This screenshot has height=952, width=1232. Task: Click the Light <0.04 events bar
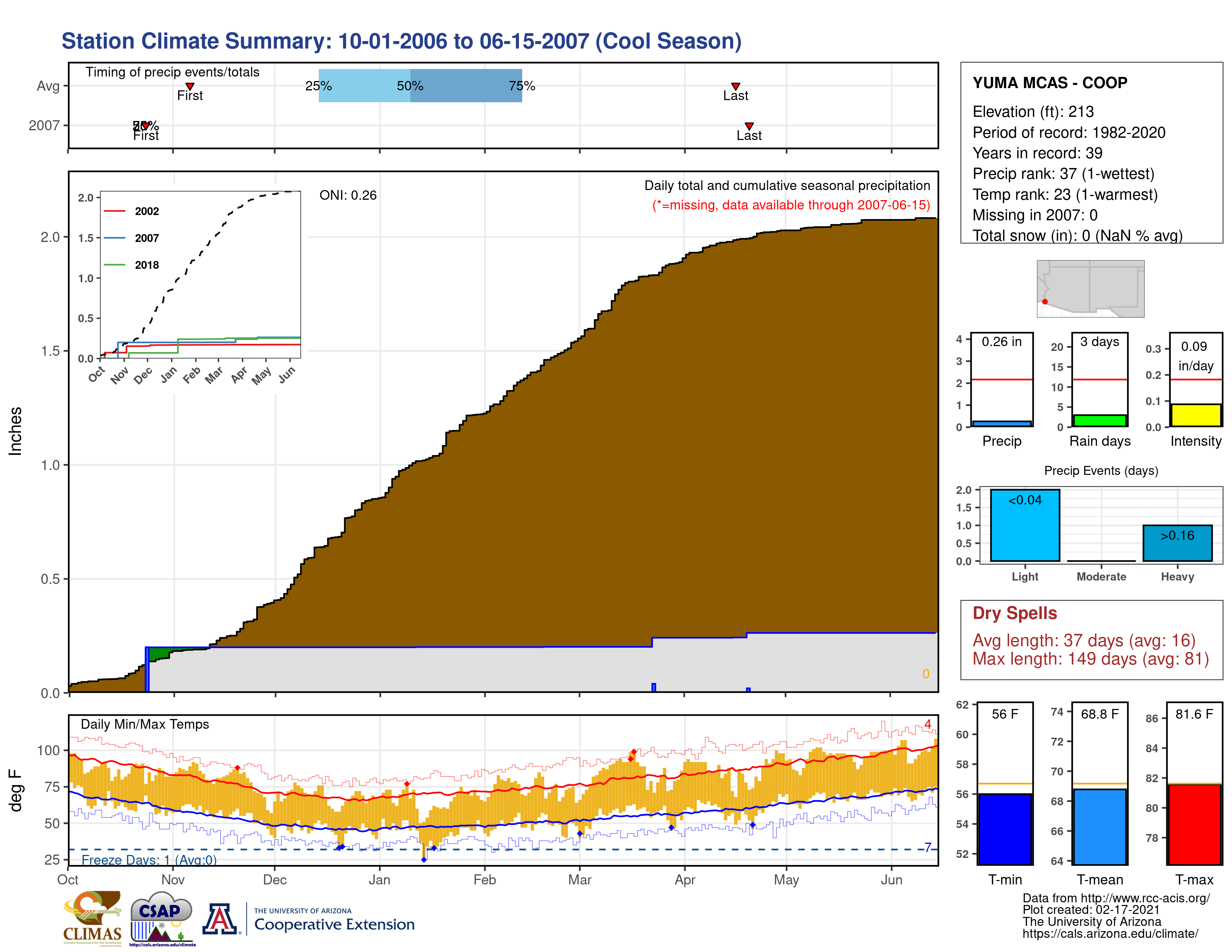[x=1025, y=525]
